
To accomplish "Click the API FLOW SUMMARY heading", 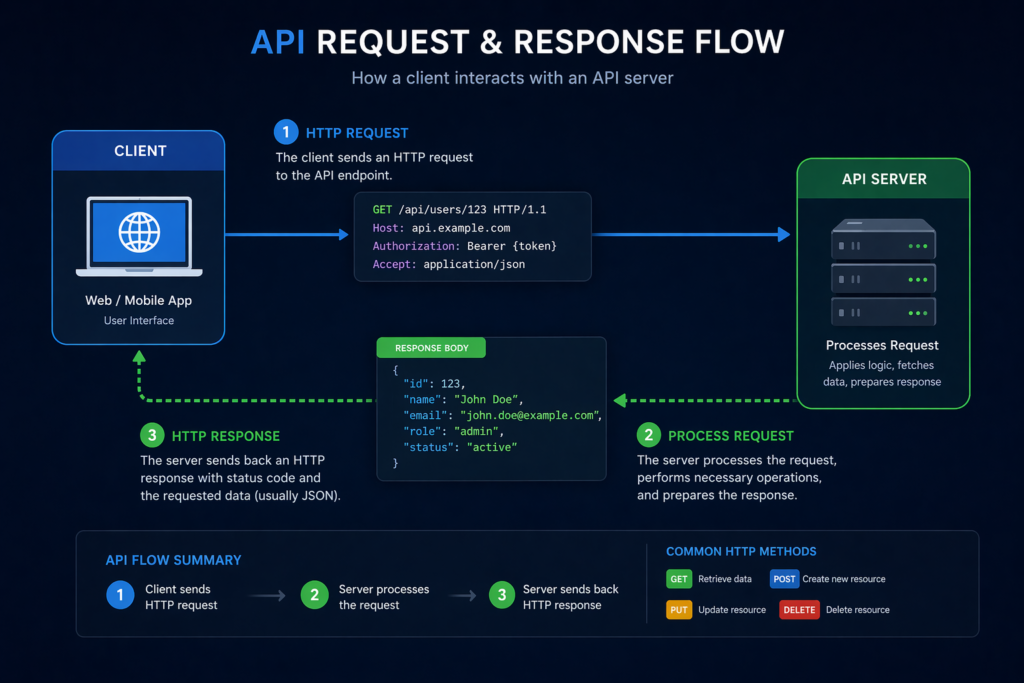I will (173, 560).
